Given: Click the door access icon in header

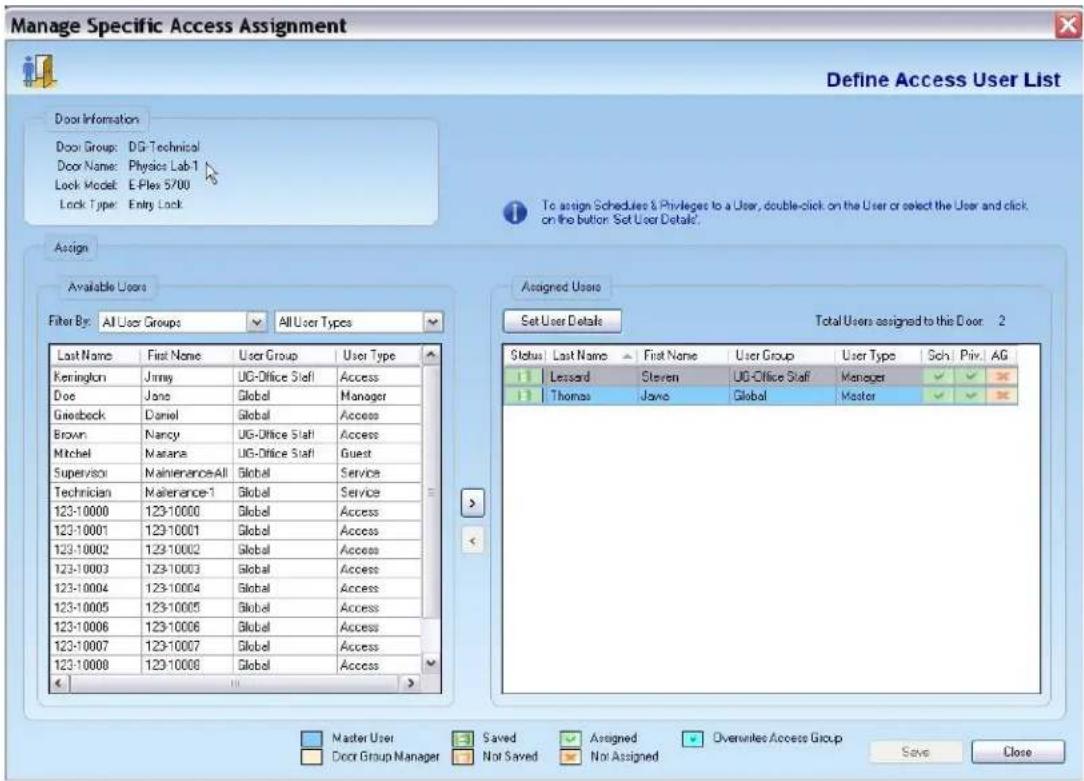Looking at the screenshot, I should [39, 71].
